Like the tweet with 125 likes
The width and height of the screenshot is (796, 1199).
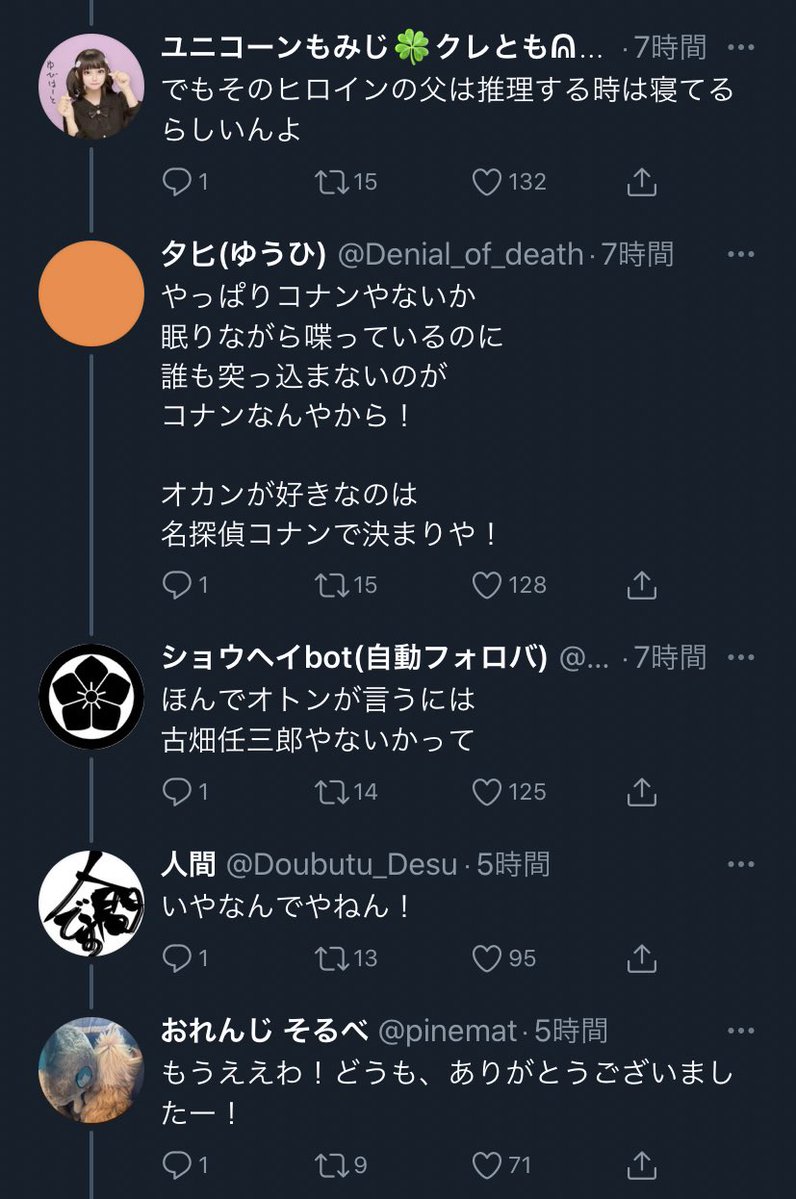[486, 792]
